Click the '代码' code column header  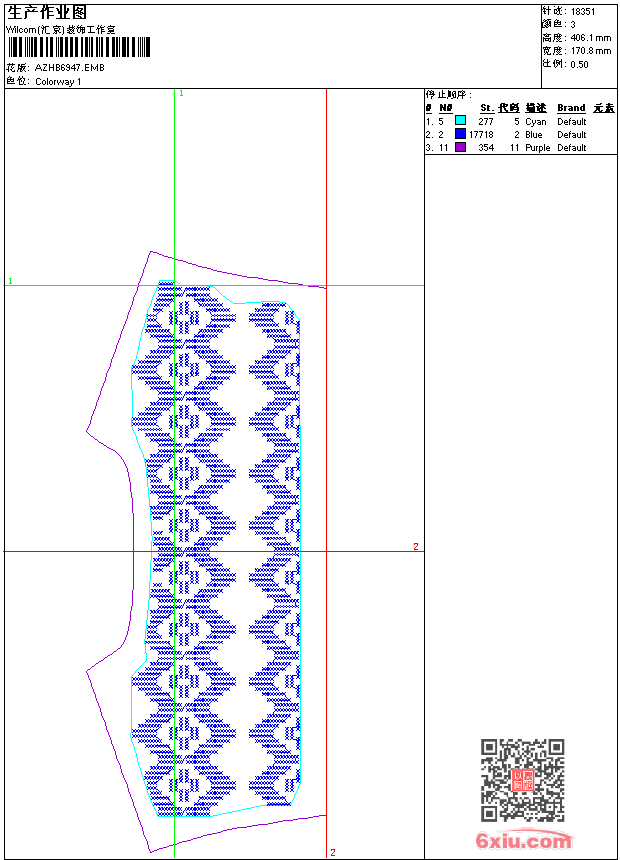(x=509, y=108)
